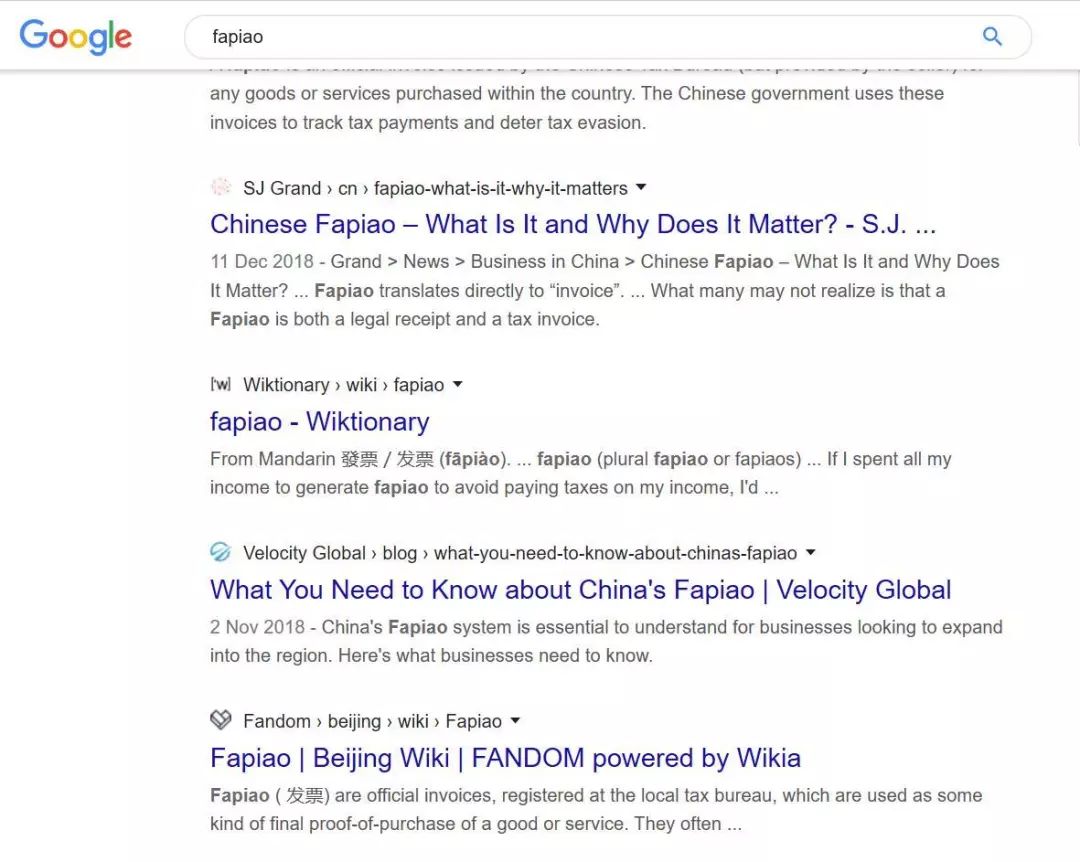Expand dropdown arrow after Velocity Global URL
The image size is (1080, 862).
pyautogui.click(x=811, y=552)
